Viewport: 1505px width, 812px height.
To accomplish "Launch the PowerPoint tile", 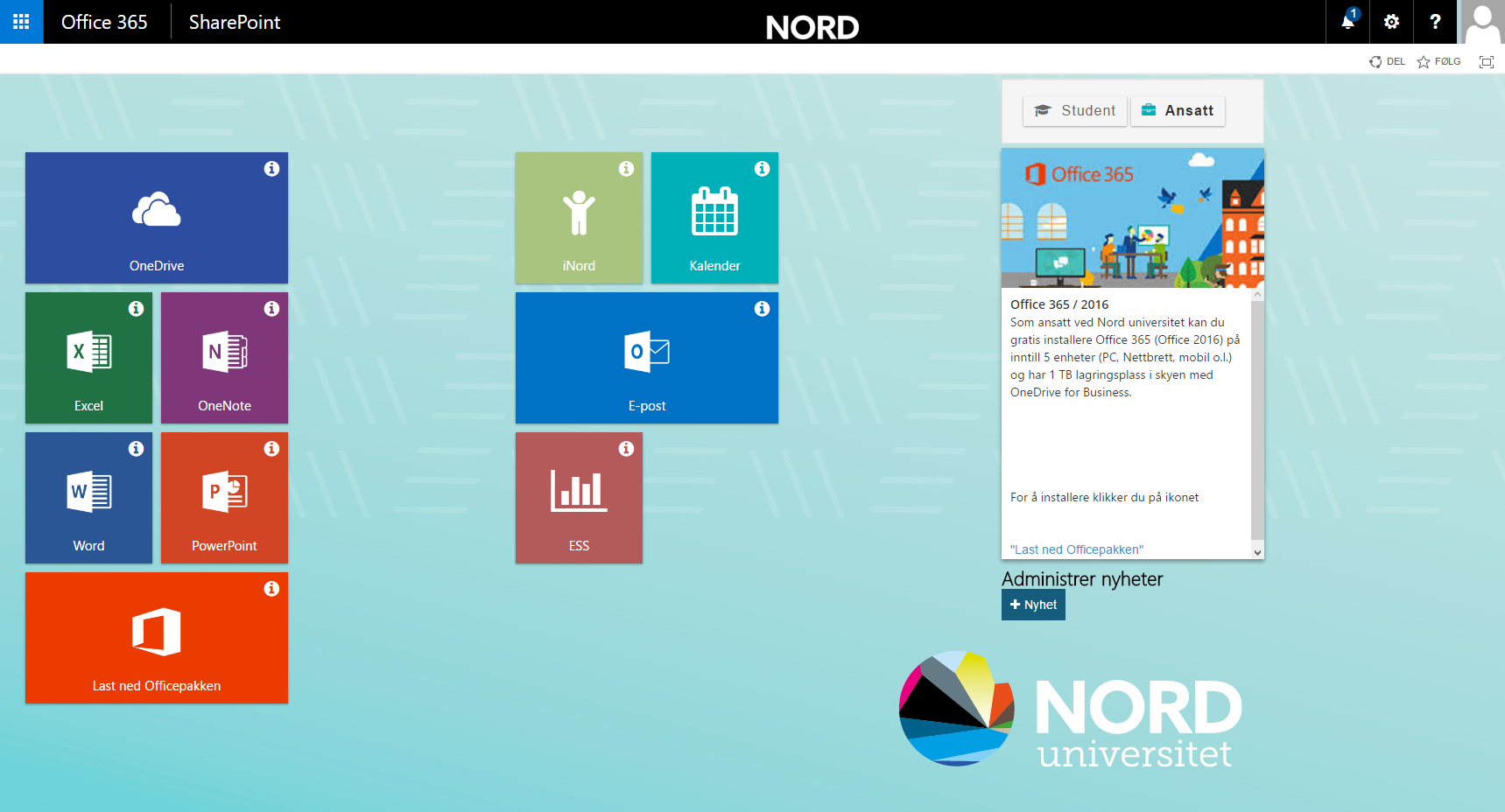I will pos(224,498).
